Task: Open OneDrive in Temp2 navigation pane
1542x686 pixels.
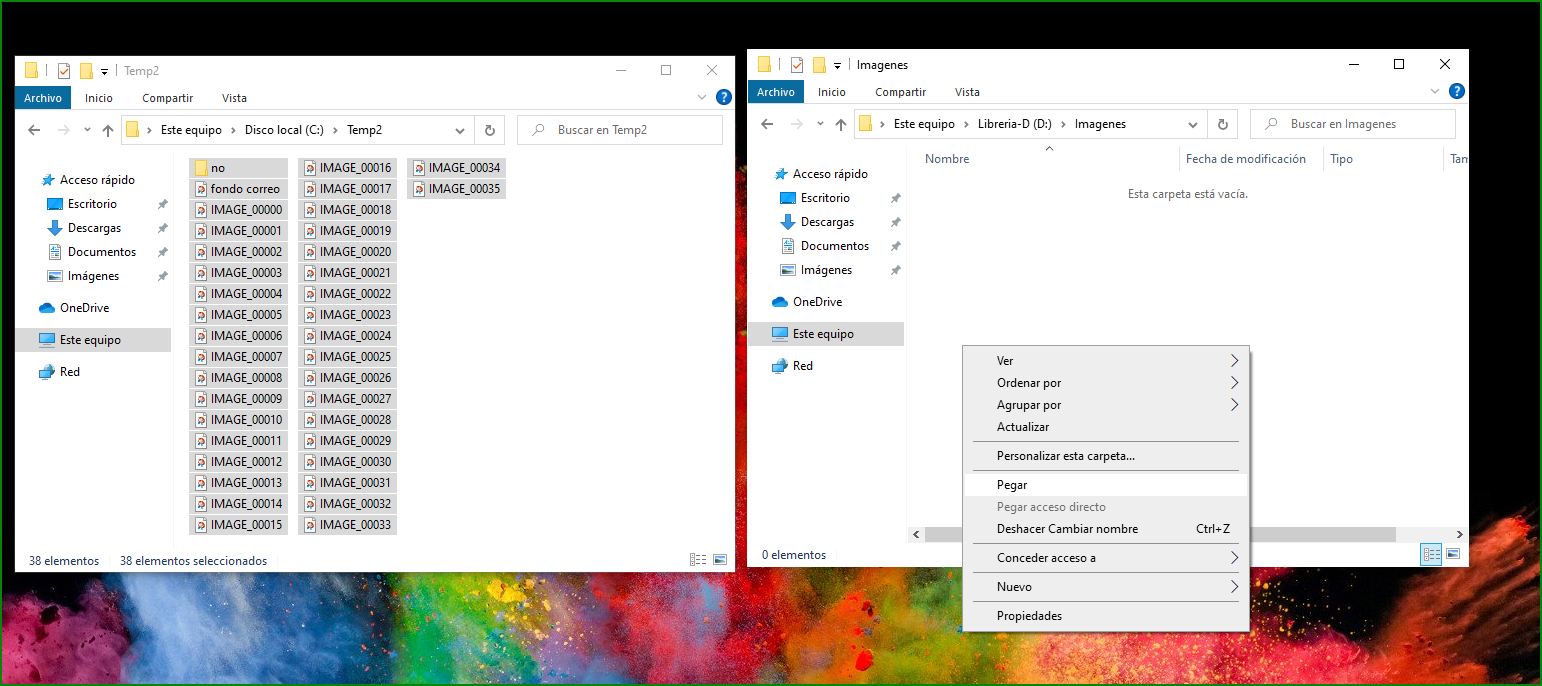Action: click(x=84, y=308)
